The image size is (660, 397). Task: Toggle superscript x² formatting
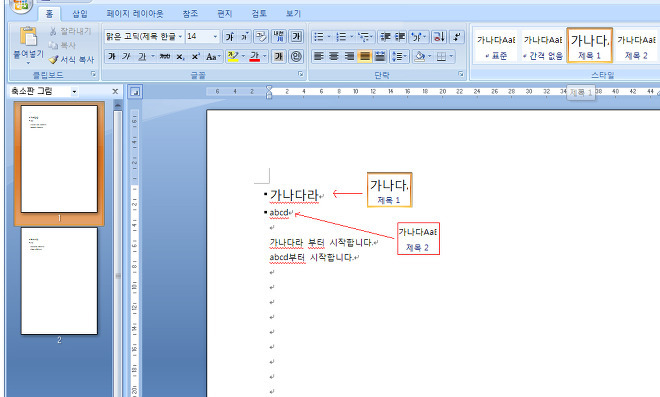195,56
